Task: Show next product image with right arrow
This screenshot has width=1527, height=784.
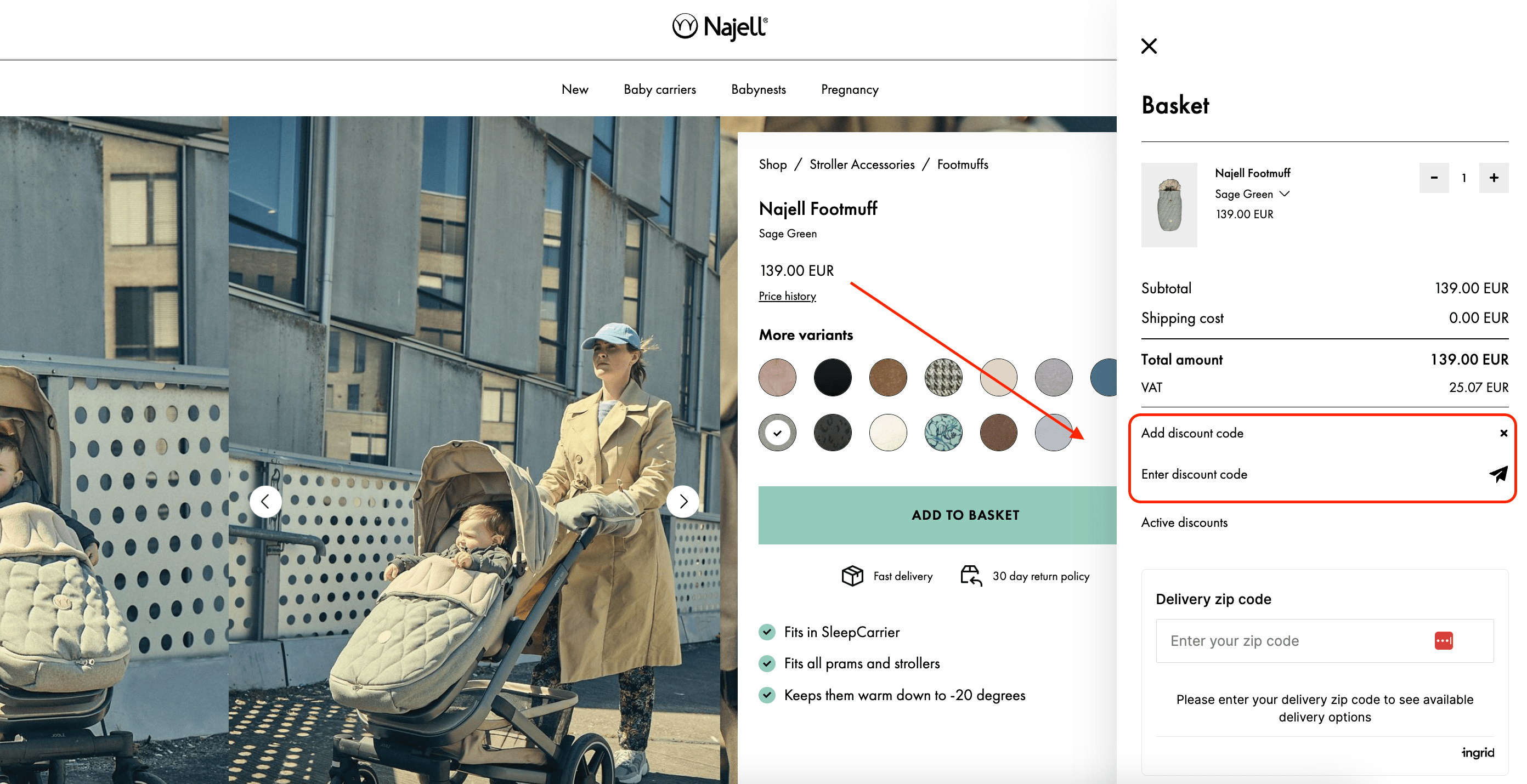Action: coord(682,501)
